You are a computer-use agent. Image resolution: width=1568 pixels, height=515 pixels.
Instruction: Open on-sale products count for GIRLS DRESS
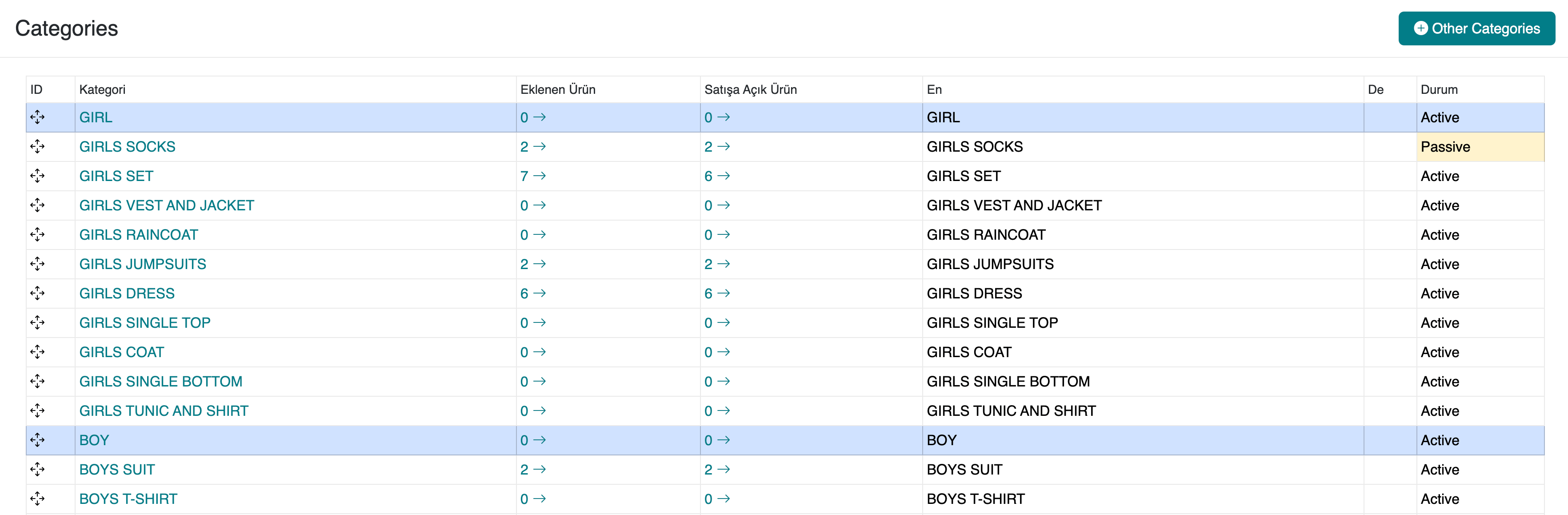point(716,294)
